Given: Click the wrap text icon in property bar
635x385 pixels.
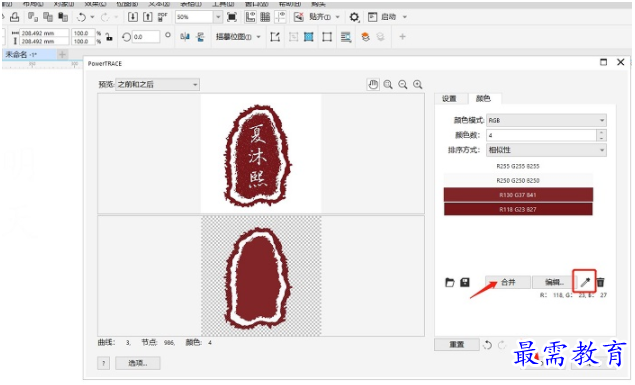Looking at the screenshot, I should click(345, 37).
